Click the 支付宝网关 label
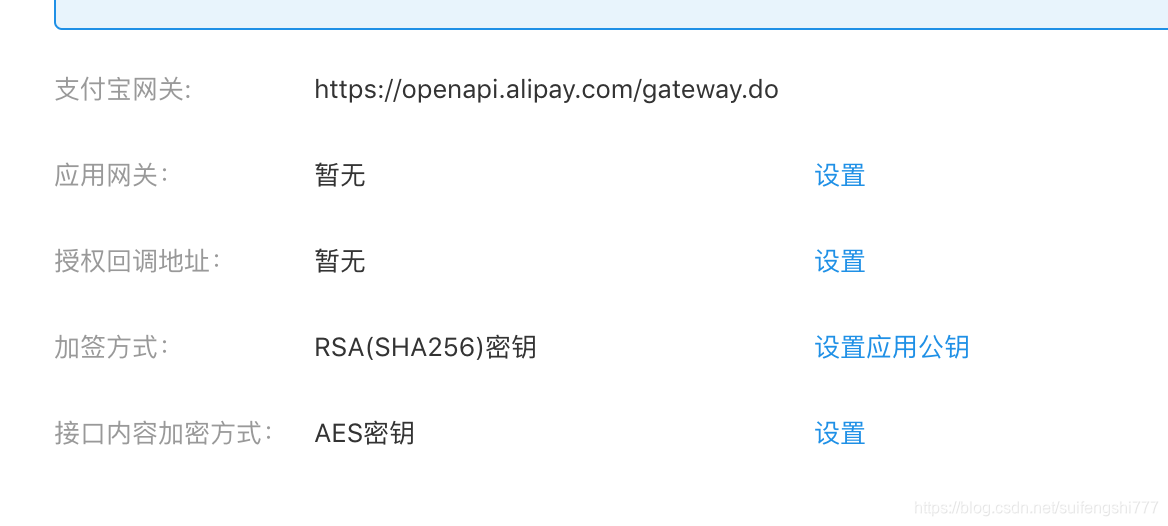Screen dimensions: 1168x526 (x=123, y=91)
